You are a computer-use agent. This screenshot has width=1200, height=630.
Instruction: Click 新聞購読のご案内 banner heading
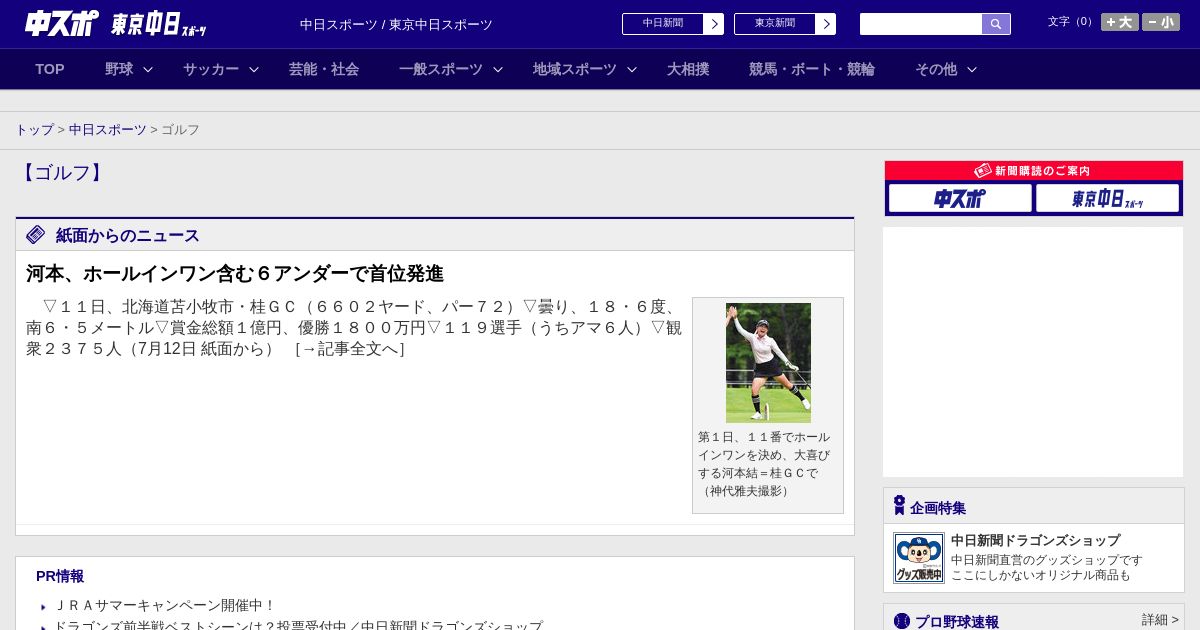(1034, 171)
